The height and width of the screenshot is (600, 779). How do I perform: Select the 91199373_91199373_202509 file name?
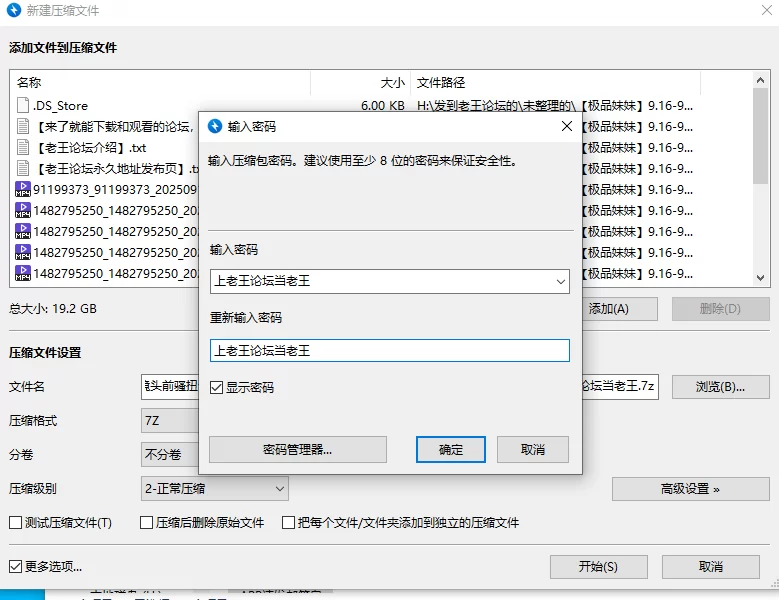[x=115, y=190]
